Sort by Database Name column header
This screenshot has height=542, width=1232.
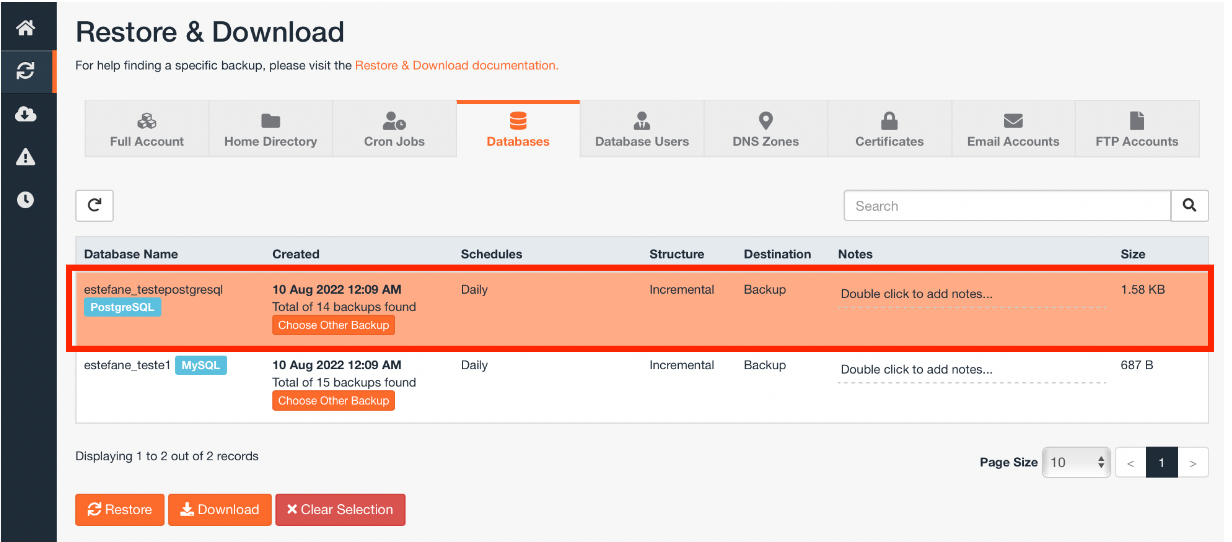click(131, 254)
